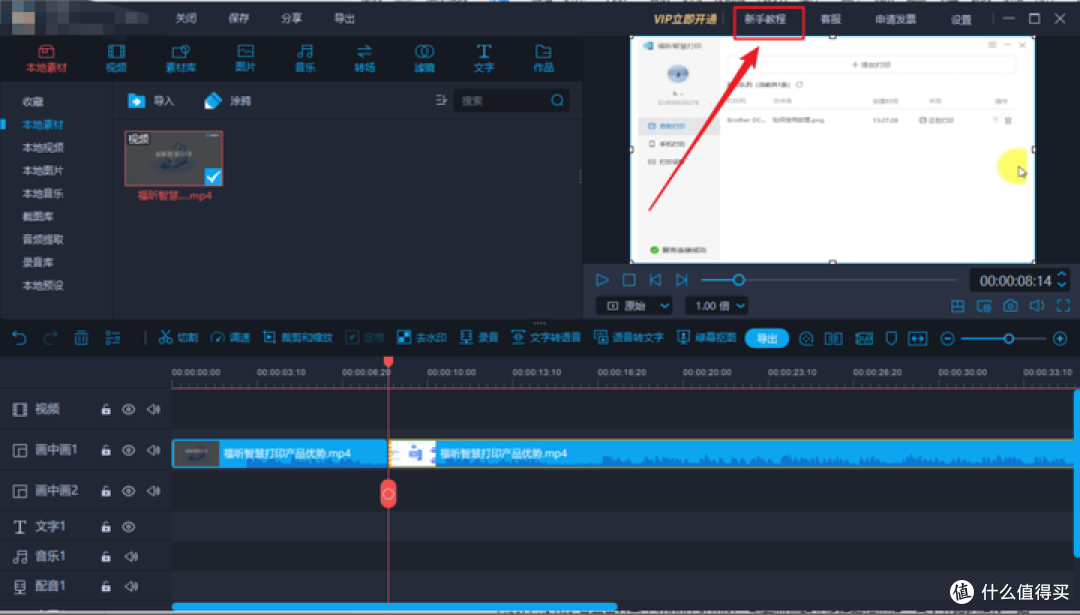Image resolution: width=1080 pixels, height=615 pixels.
Task: Click 分享 in the top menu
Action: click(x=291, y=19)
